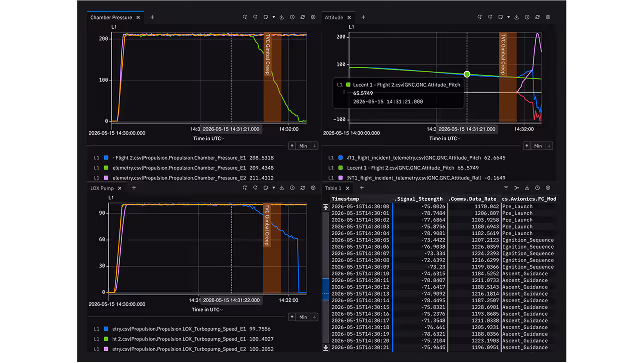This screenshot has width=644, height=363.
Task: Click the Comms.Data_Rate column header
Action: (x=473, y=199)
